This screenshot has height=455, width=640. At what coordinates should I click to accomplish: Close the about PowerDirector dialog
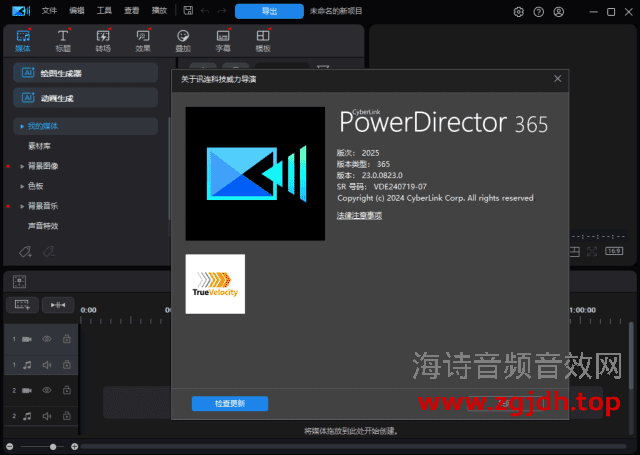click(558, 79)
